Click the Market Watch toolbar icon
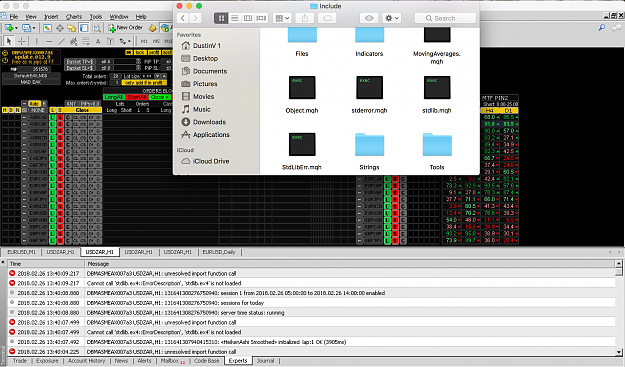The width and height of the screenshot is (625, 367). [47, 28]
